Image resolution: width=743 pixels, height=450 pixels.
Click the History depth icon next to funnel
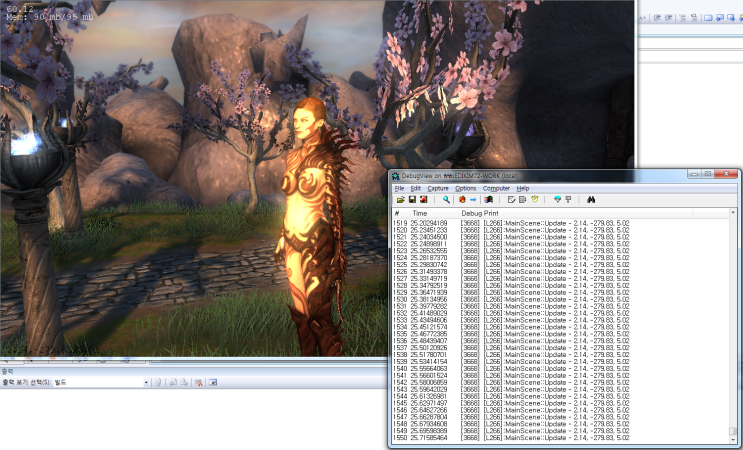[568, 200]
